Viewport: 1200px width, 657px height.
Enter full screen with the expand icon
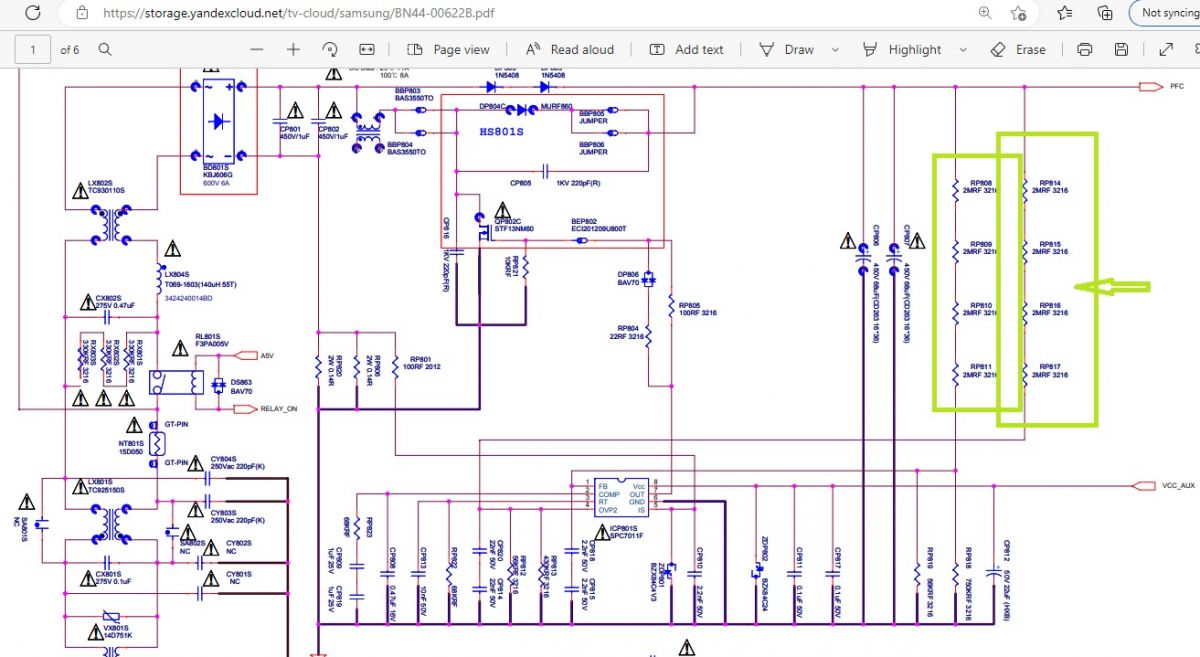tap(1166, 49)
